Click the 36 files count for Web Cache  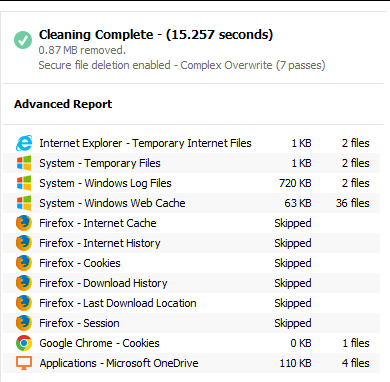coord(353,203)
